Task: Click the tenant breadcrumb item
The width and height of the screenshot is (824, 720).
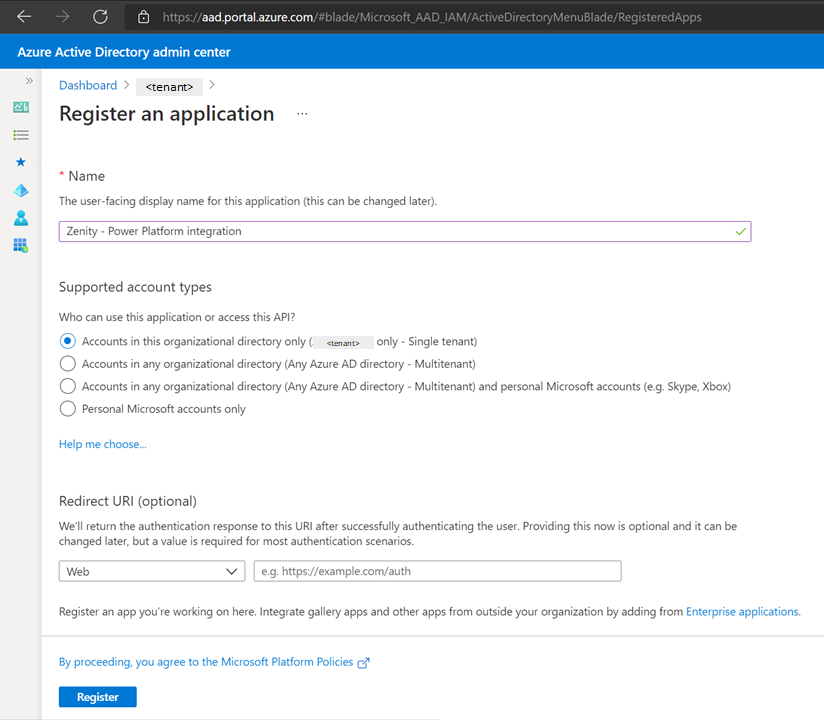Action: coord(169,87)
